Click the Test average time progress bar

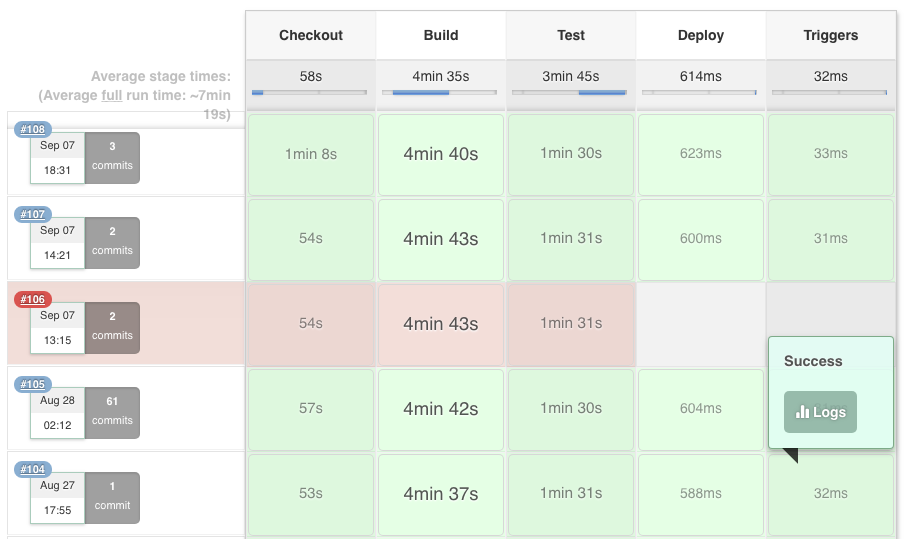point(571,93)
